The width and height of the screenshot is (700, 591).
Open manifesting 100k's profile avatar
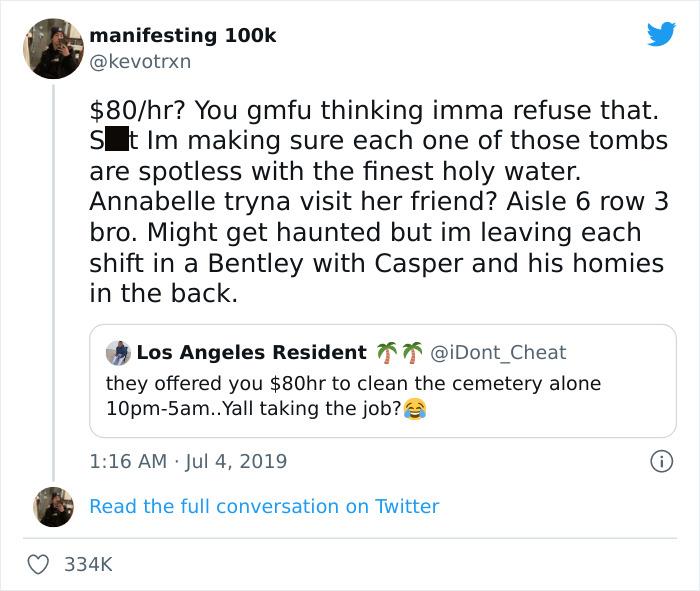[x=52, y=48]
